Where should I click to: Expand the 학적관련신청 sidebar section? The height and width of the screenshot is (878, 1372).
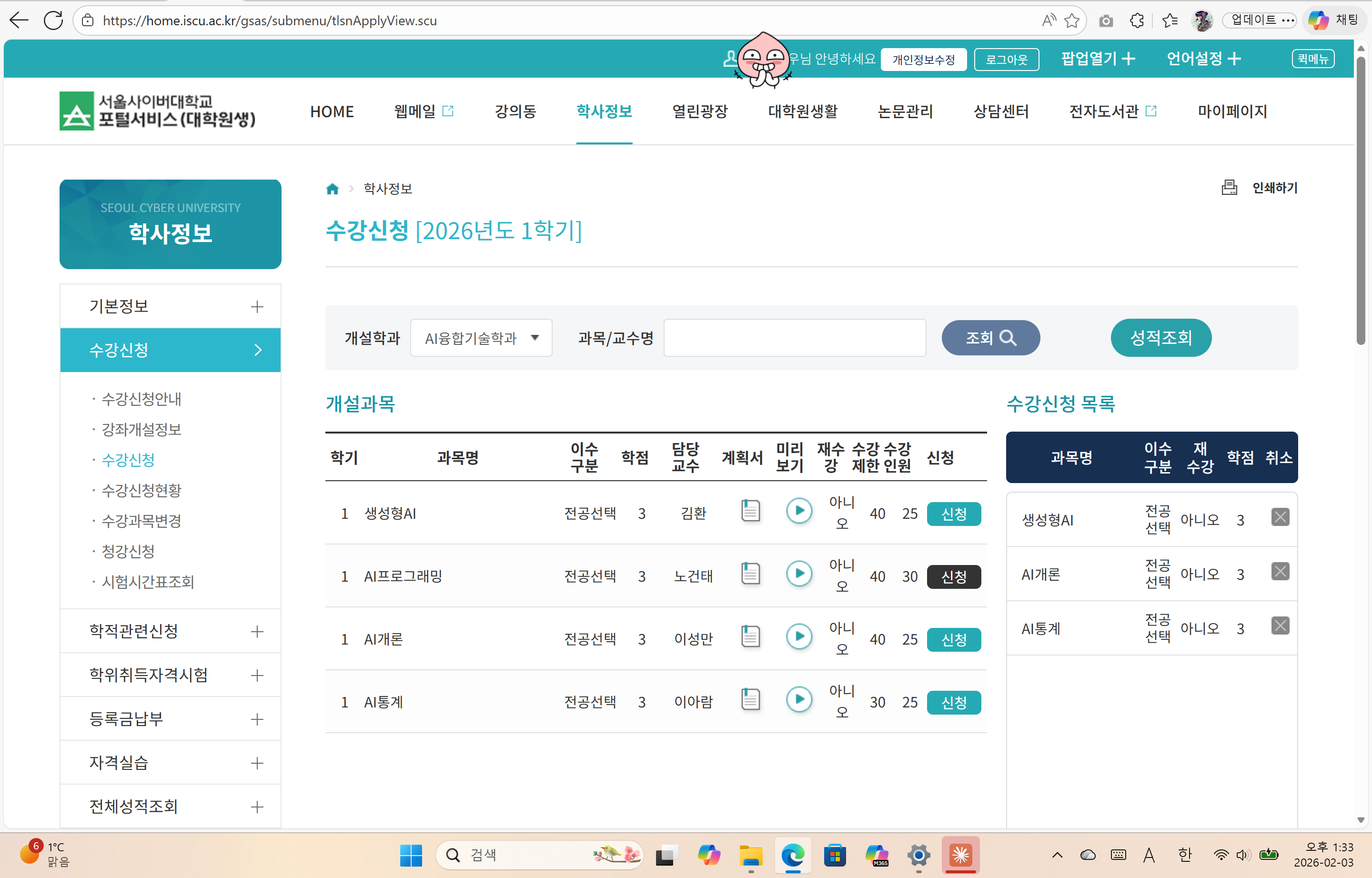pyautogui.click(x=256, y=631)
